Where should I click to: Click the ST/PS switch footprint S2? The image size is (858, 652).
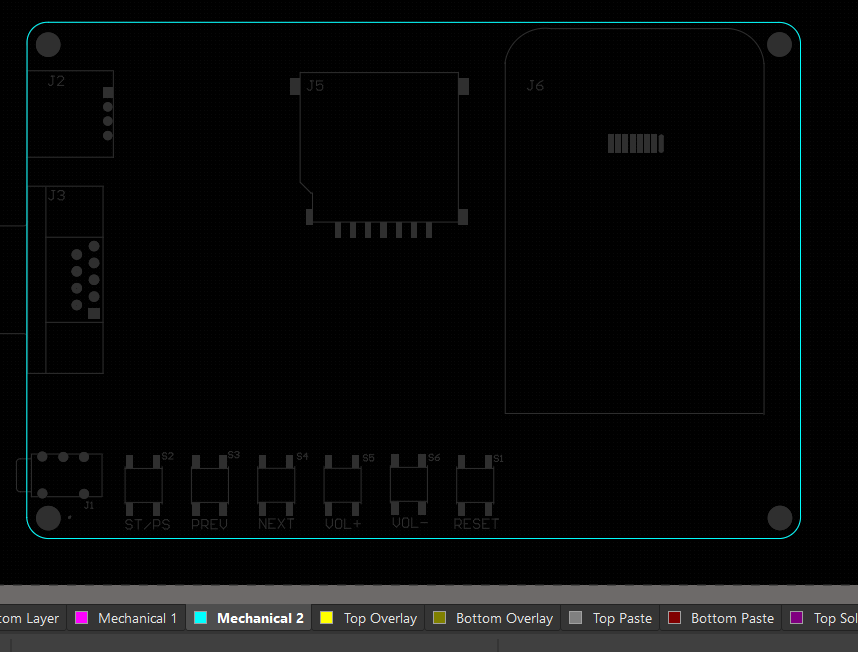tap(144, 485)
